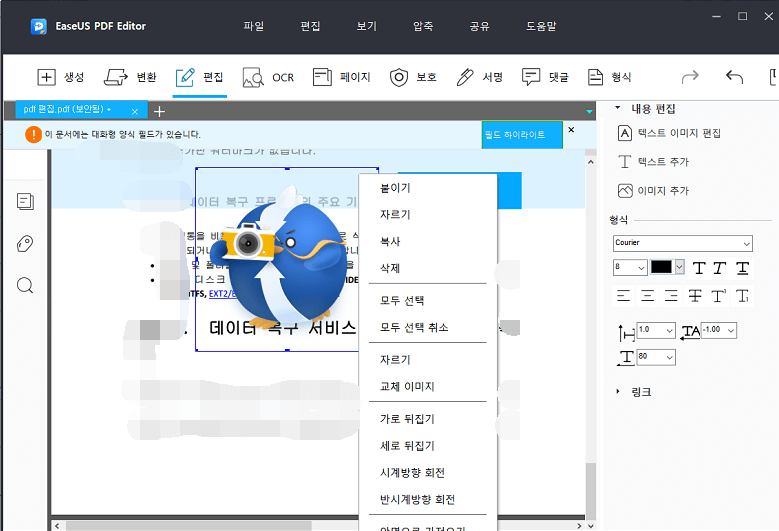Screen dimensions: 779x531
Task: Add a new document tab
Action: pos(159,111)
